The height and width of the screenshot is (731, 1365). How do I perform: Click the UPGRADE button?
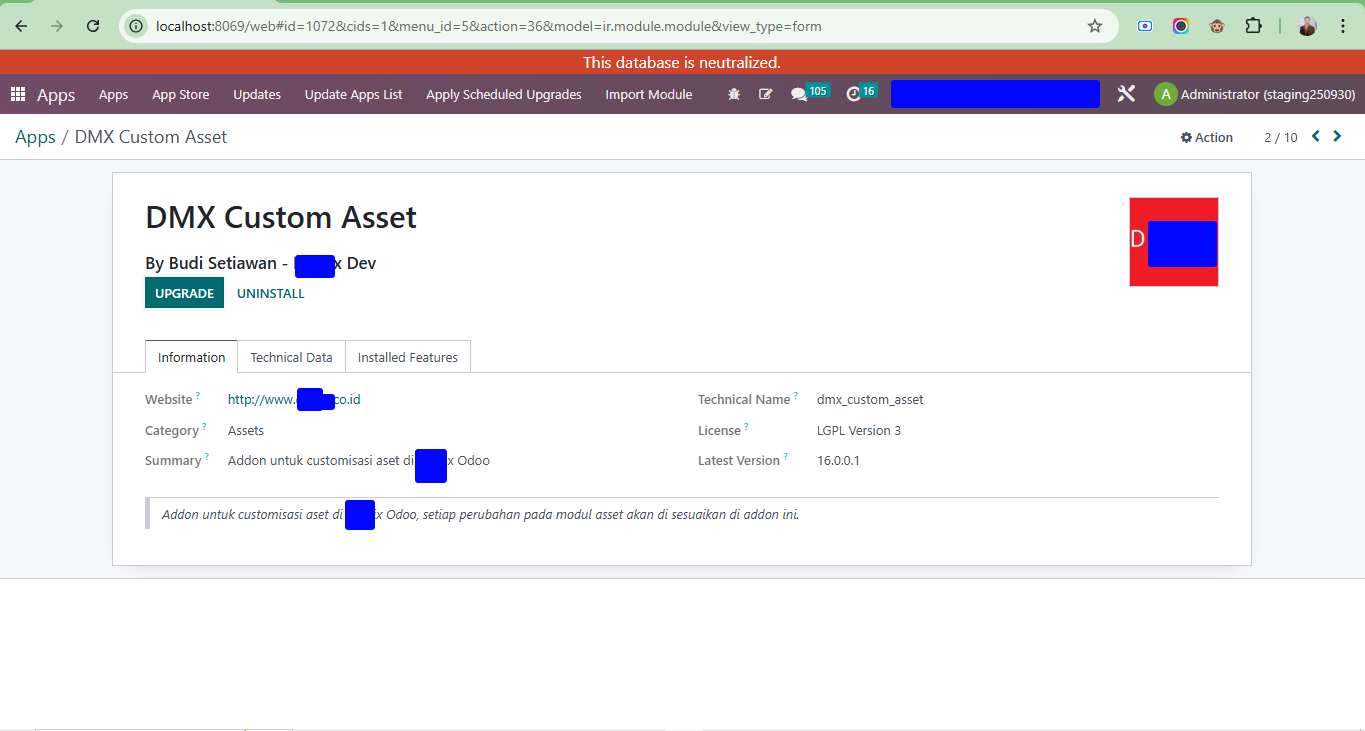pos(184,293)
